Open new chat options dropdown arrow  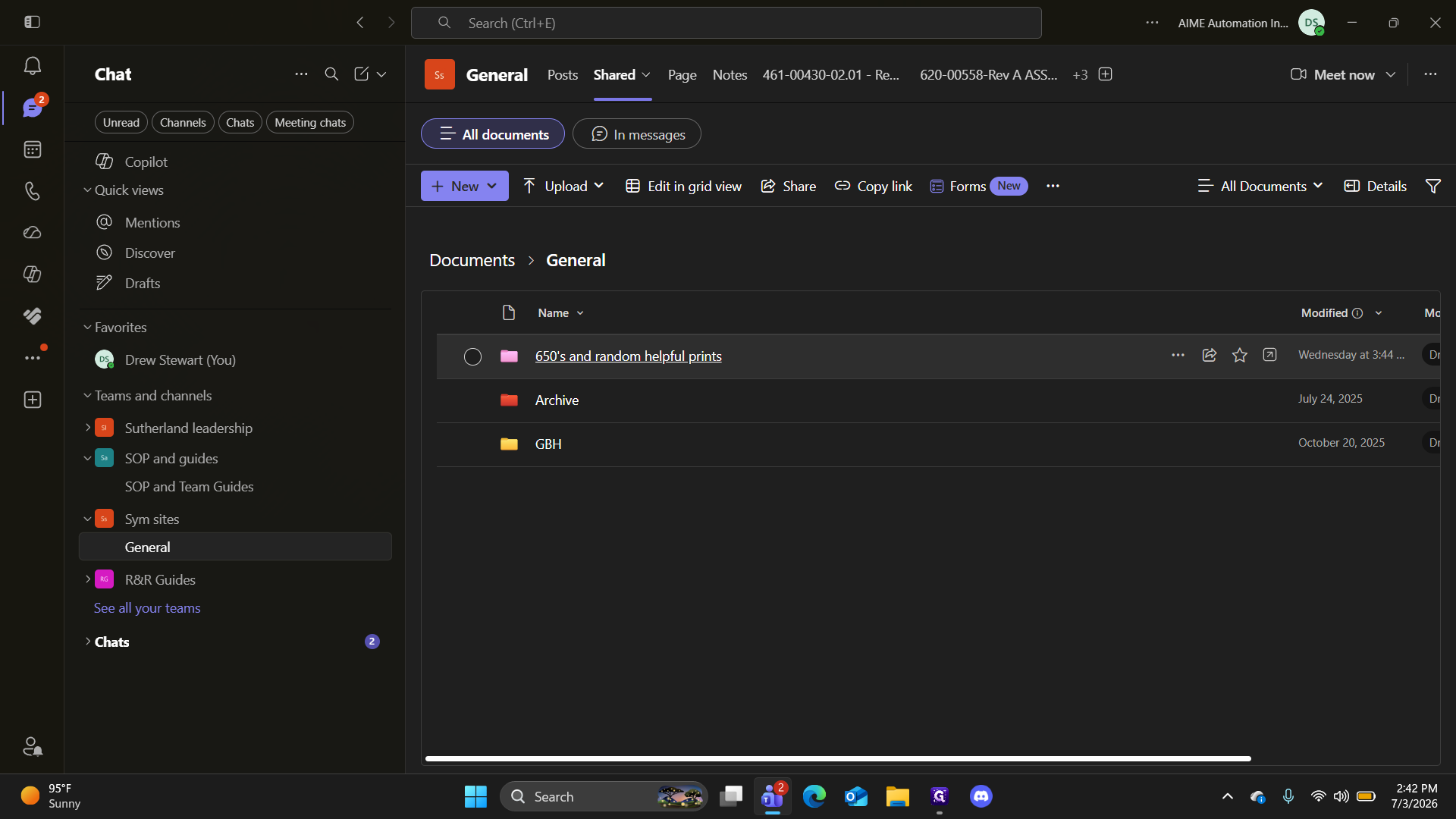pos(381,74)
